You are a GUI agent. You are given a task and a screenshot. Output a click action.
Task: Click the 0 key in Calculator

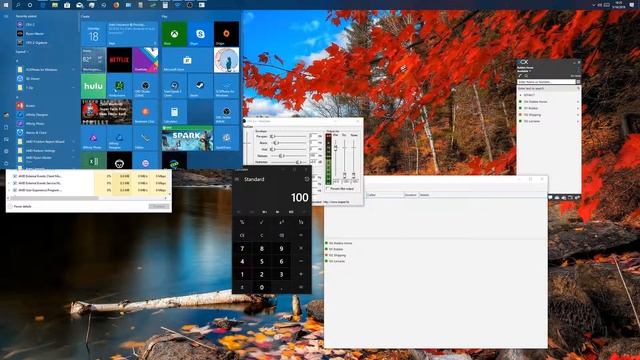click(x=262, y=287)
